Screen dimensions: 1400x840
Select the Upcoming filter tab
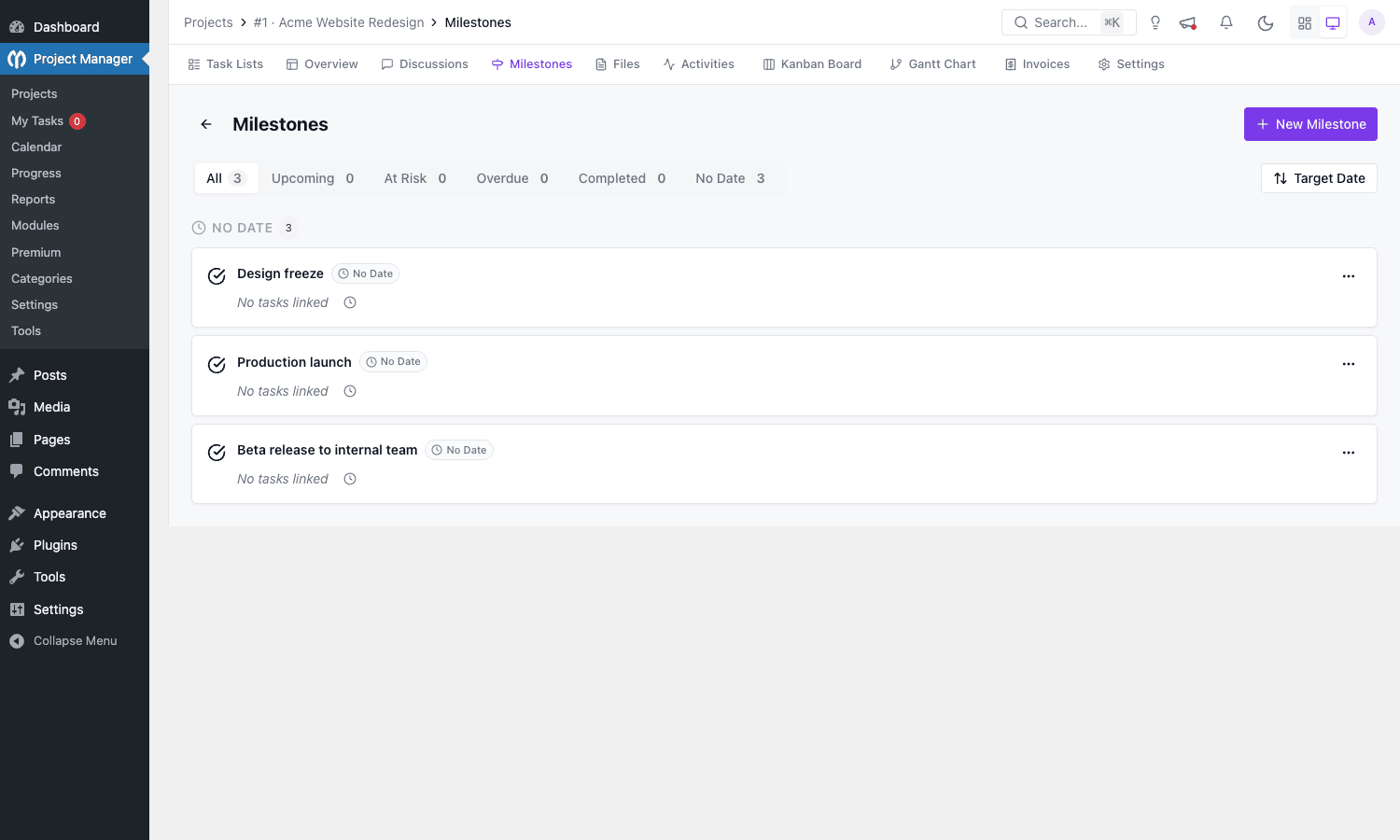pyautogui.click(x=313, y=178)
